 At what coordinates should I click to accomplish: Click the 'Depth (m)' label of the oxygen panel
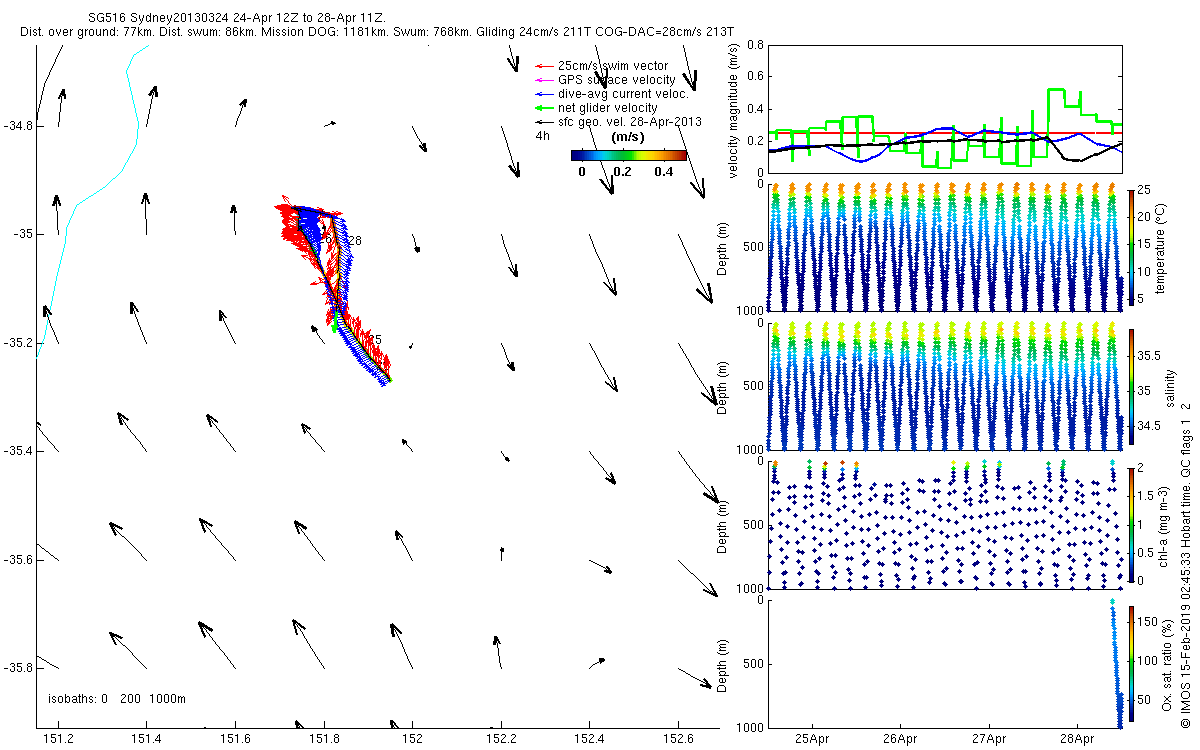tap(723, 663)
